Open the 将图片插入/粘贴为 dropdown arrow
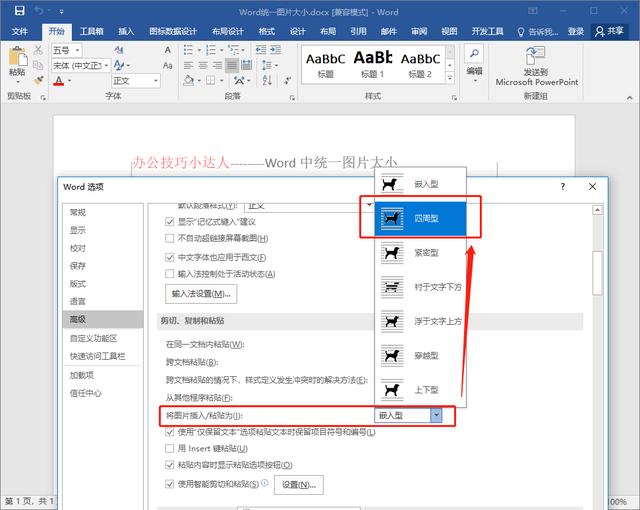The height and width of the screenshot is (510, 640). 436,415
